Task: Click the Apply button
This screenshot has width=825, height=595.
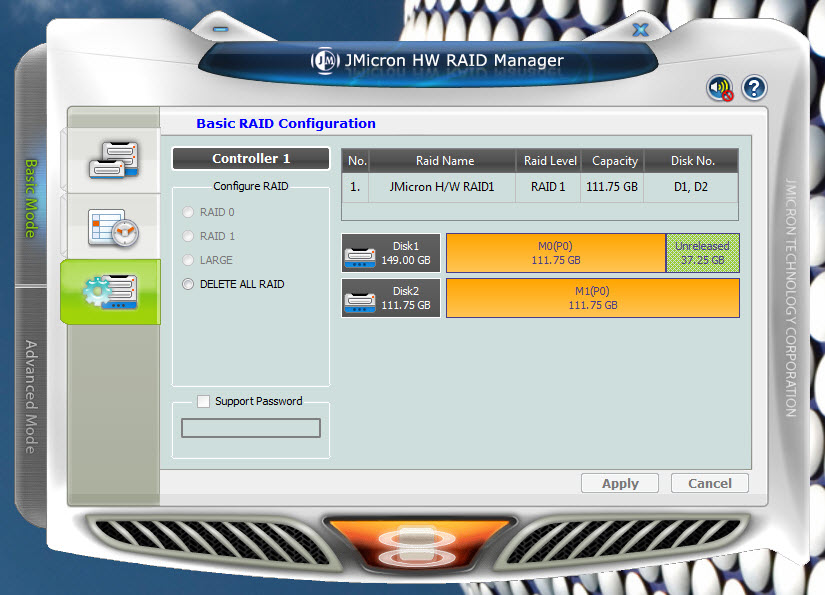Action: [x=620, y=483]
